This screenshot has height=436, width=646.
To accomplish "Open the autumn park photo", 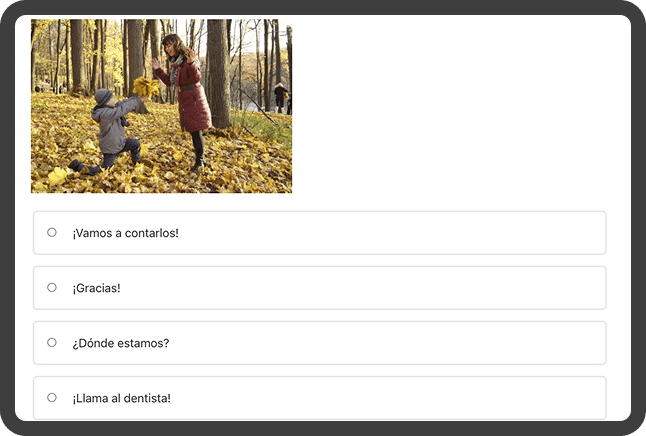I will 161,106.
